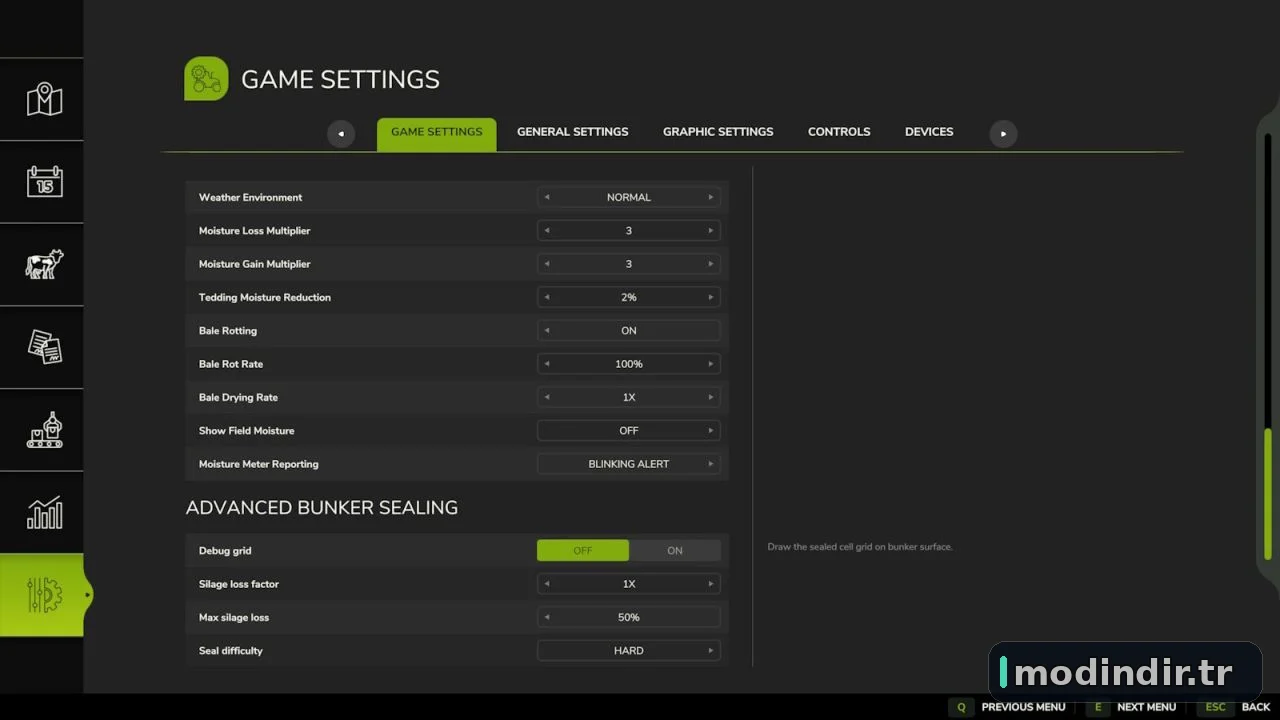This screenshot has height=720, width=1280.
Task: Click the Show Field Moisture OFF value
Action: tap(629, 430)
